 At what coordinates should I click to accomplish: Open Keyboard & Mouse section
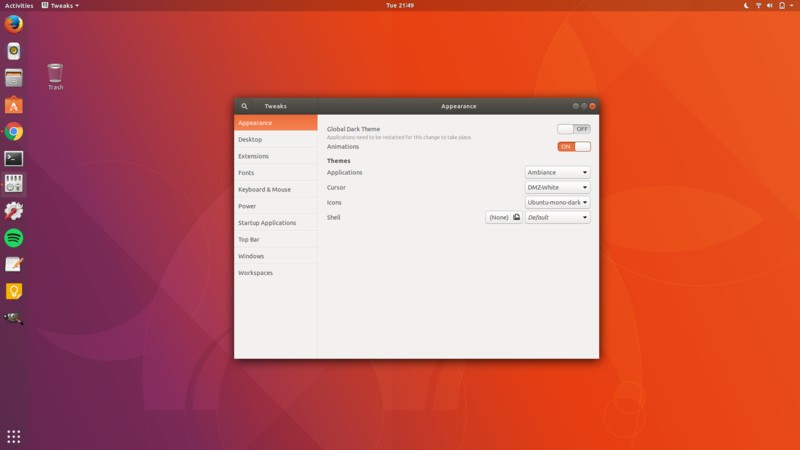(276, 189)
